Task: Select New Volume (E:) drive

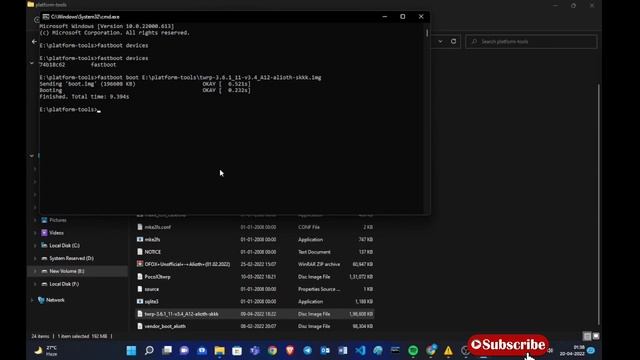Action: [x=67, y=271]
